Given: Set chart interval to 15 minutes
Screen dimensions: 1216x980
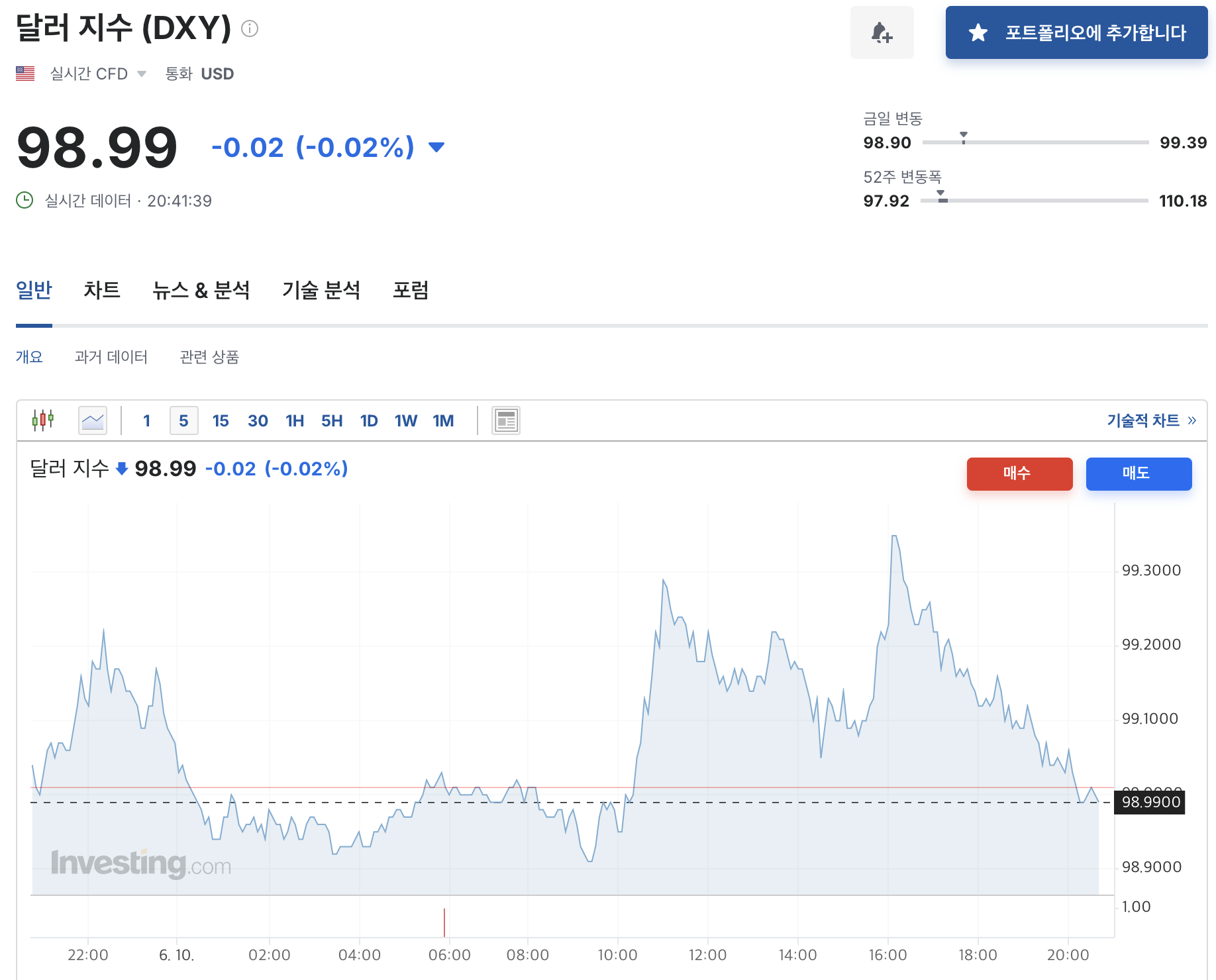Looking at the screenshot, I should pos(221,420).
